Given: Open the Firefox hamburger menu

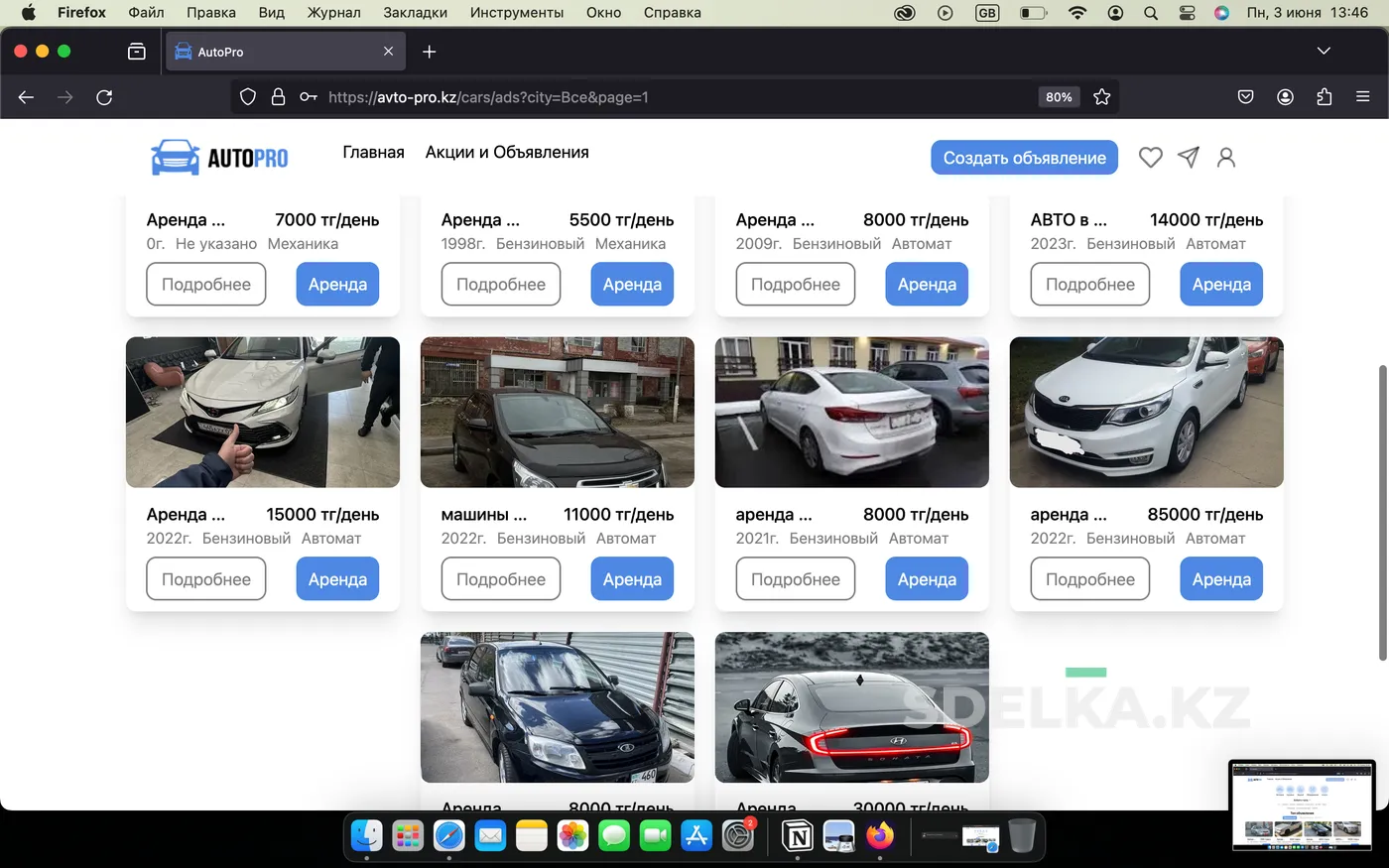Looking at the screenshot, I should coord(1362,97).
